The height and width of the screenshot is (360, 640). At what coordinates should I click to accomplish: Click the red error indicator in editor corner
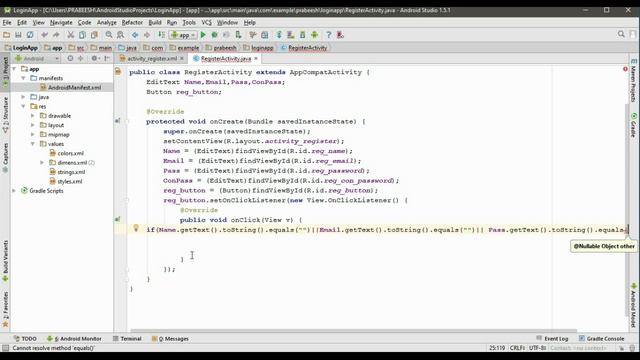click(625, 69)
